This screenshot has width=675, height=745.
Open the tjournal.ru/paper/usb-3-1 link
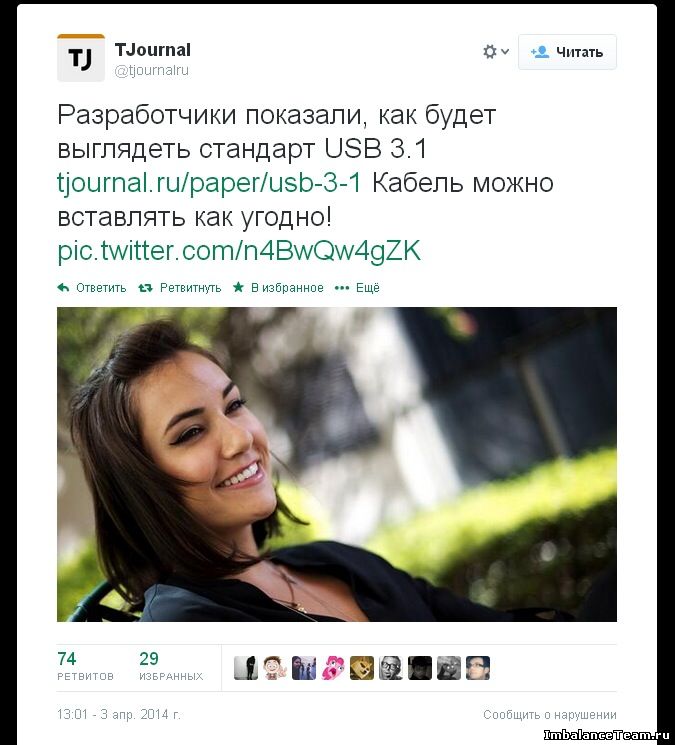[x=209, y=183]
